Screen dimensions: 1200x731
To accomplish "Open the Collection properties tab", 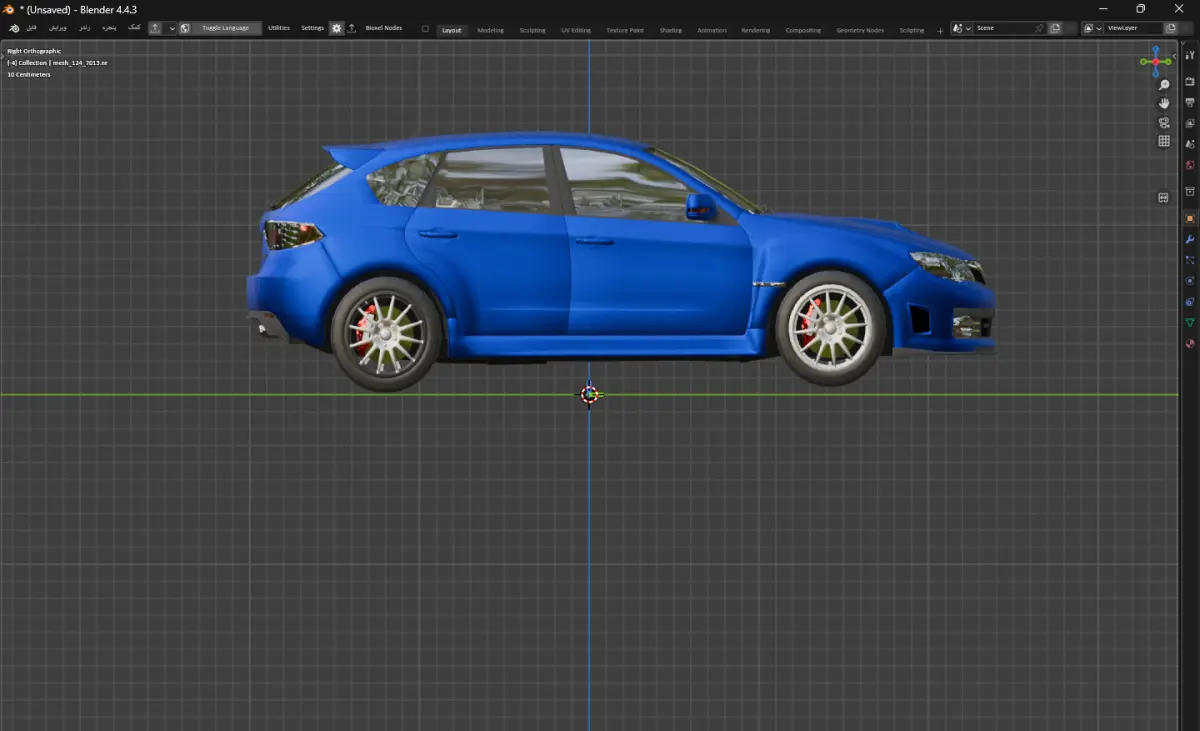I will (x=1190, y=191).
